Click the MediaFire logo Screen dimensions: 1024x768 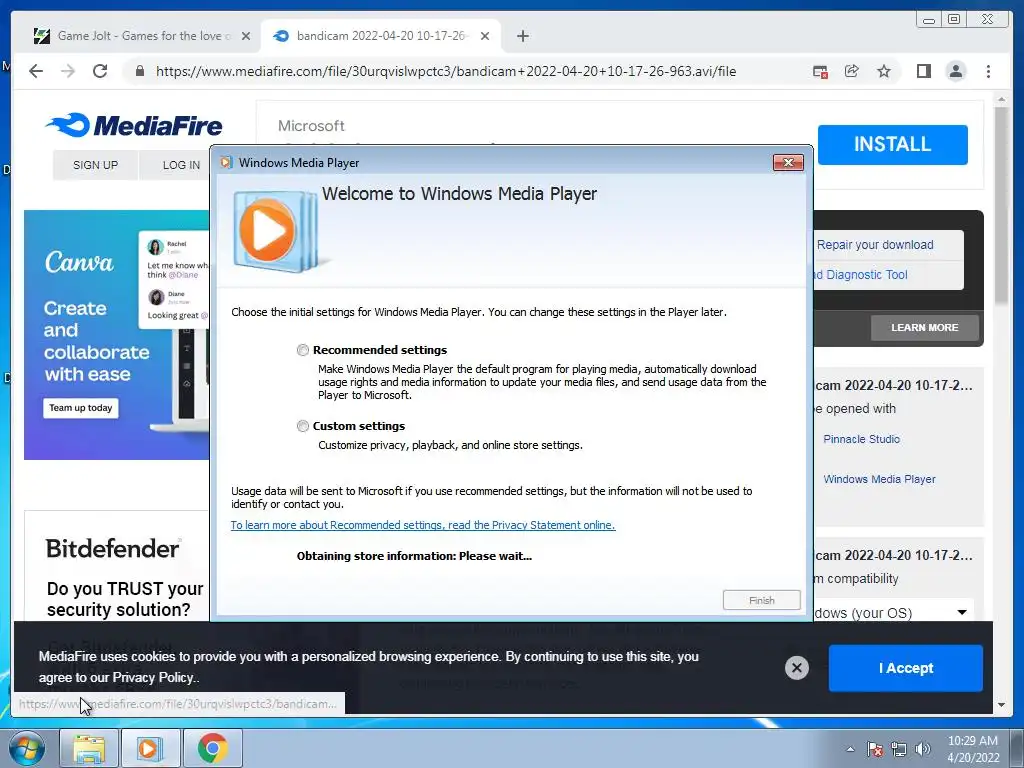(x=134, y=125)
